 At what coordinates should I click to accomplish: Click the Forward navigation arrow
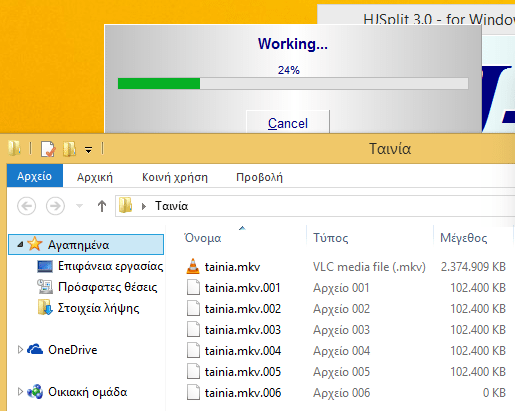55,206
